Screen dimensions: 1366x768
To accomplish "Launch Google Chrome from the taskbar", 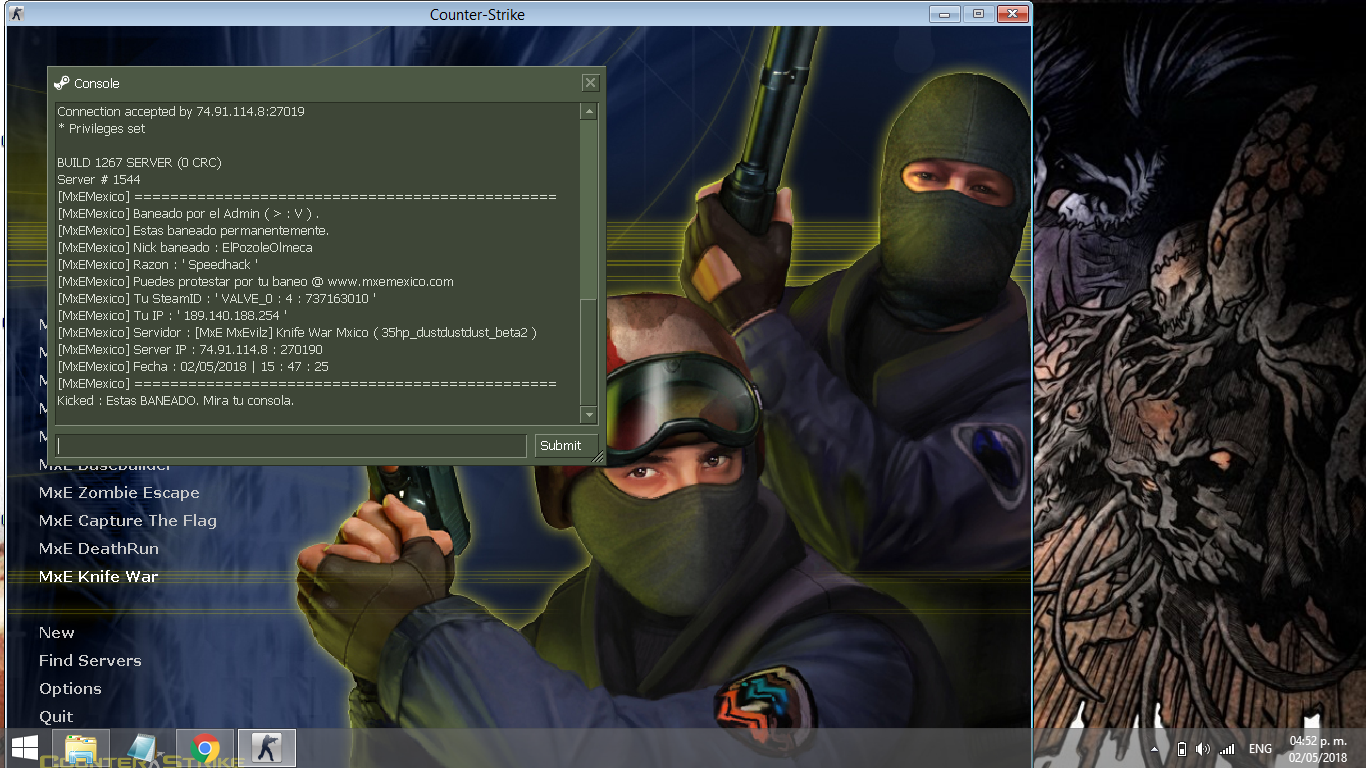I will coord(206,748).
